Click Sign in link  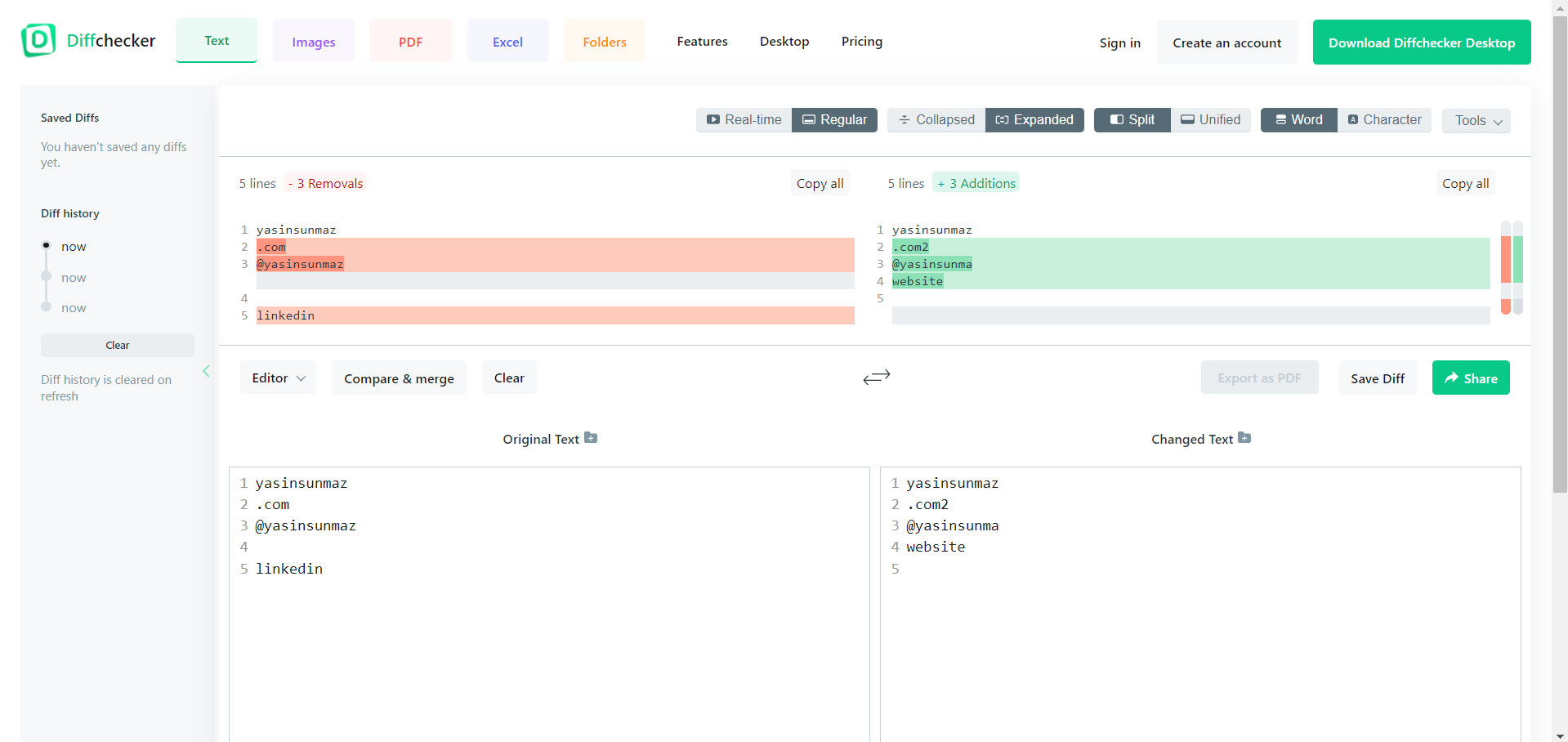tap(1120, 42)
